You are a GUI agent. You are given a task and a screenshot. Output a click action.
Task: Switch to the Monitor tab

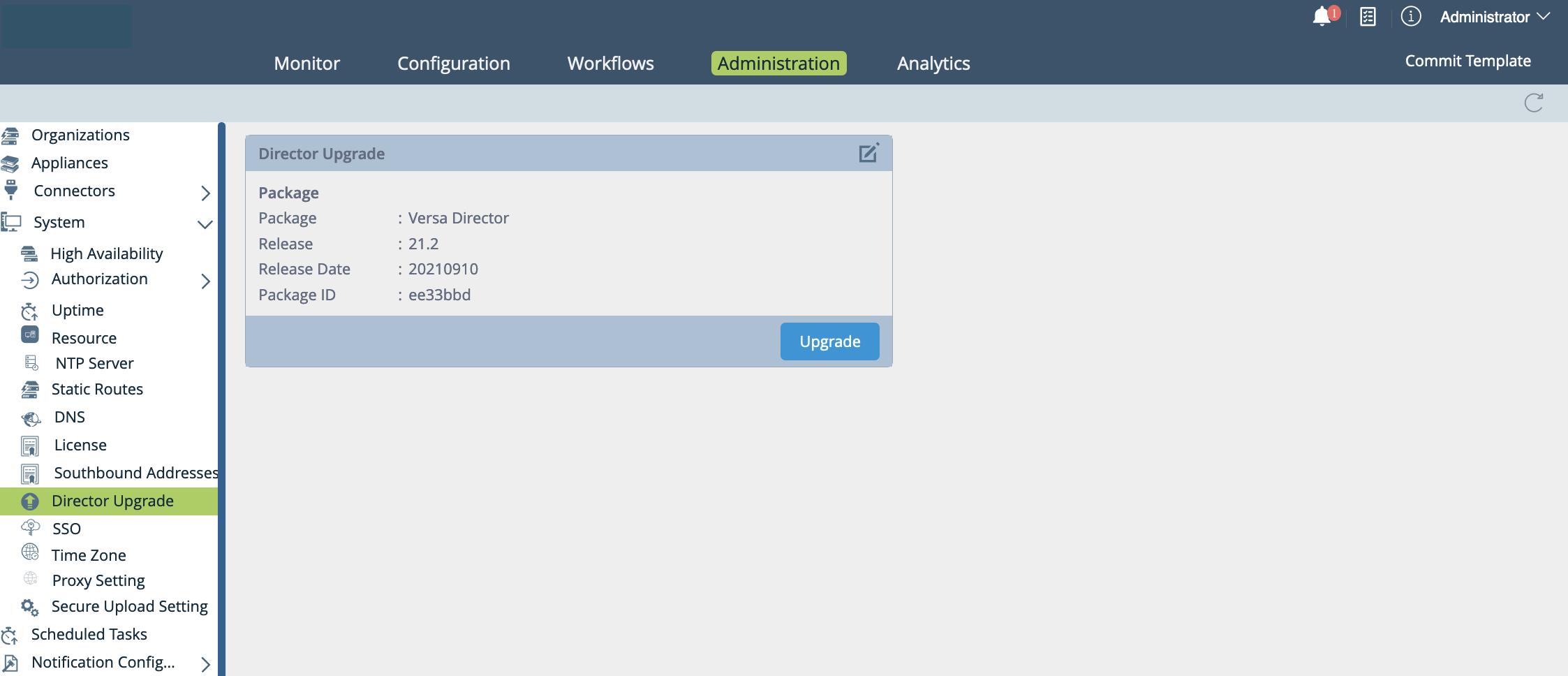coord(306,64)
